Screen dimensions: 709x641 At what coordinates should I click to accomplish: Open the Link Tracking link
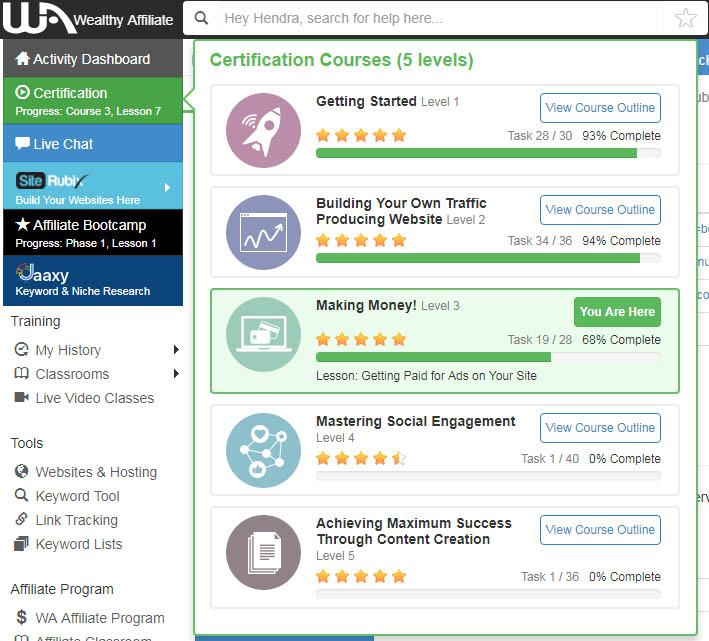(77, 520)
